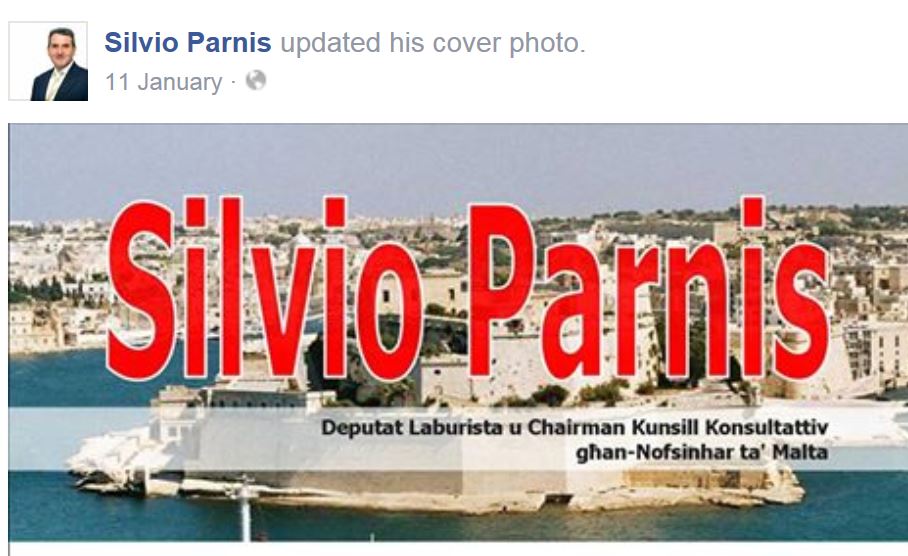
Task: Click the large red letter 'P'
Action: (x=501, y=290)
